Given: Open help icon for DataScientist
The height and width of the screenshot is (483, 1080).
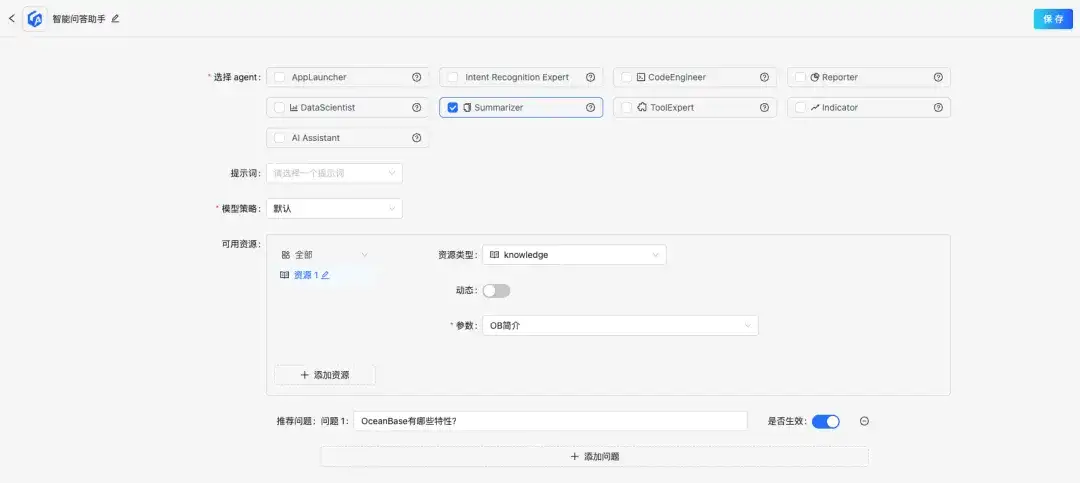Looking at the screenshot, I should (x=416, y=107).
